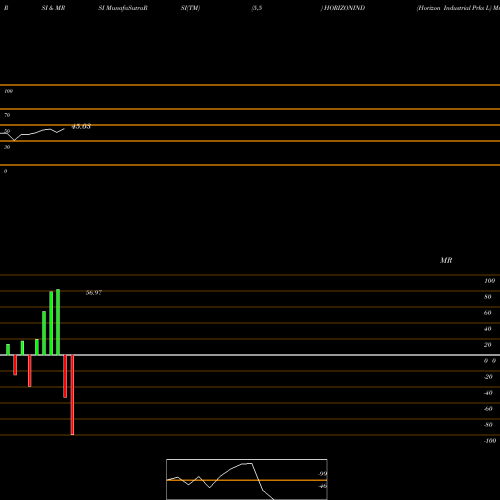Click the HORIZONIND symbol in the header
500x500 pixels.
coord(344,8)
